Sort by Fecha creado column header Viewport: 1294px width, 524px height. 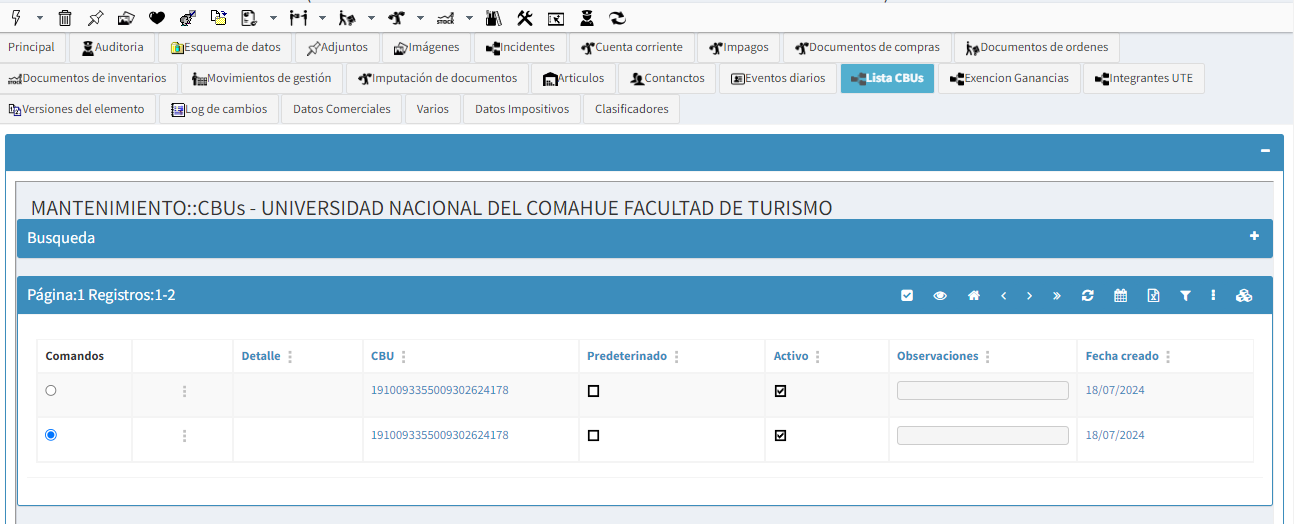pos(1122,356)
